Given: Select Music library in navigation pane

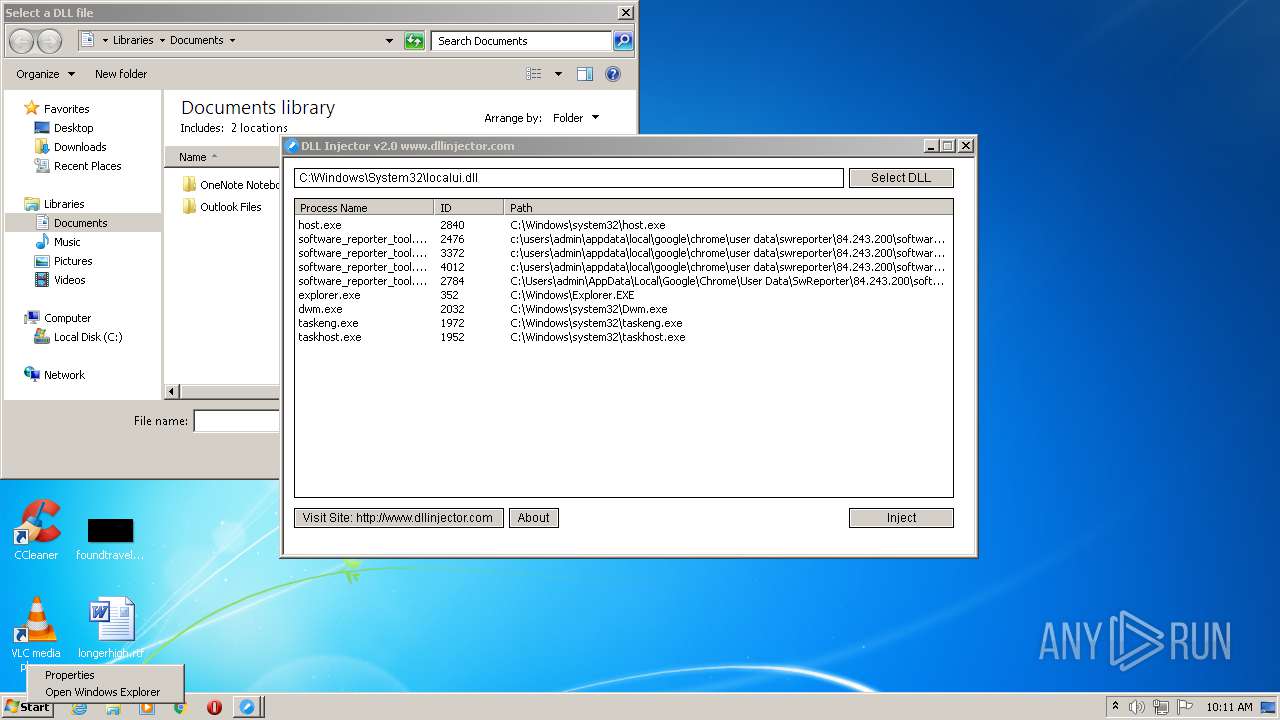Looking at the screenshot, I should (x=67, y=242).
